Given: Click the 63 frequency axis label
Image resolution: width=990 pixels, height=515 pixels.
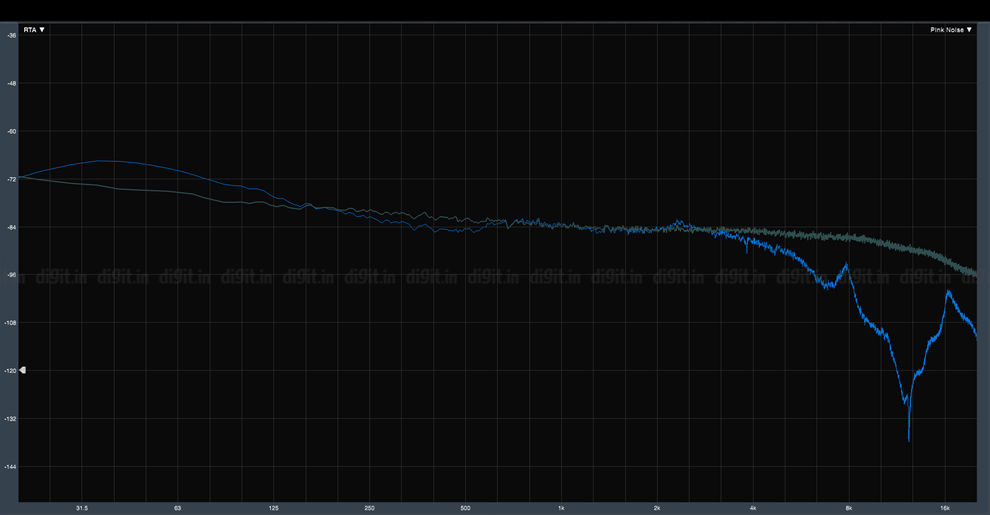Looking at the screenshot, I should point(178,508).
